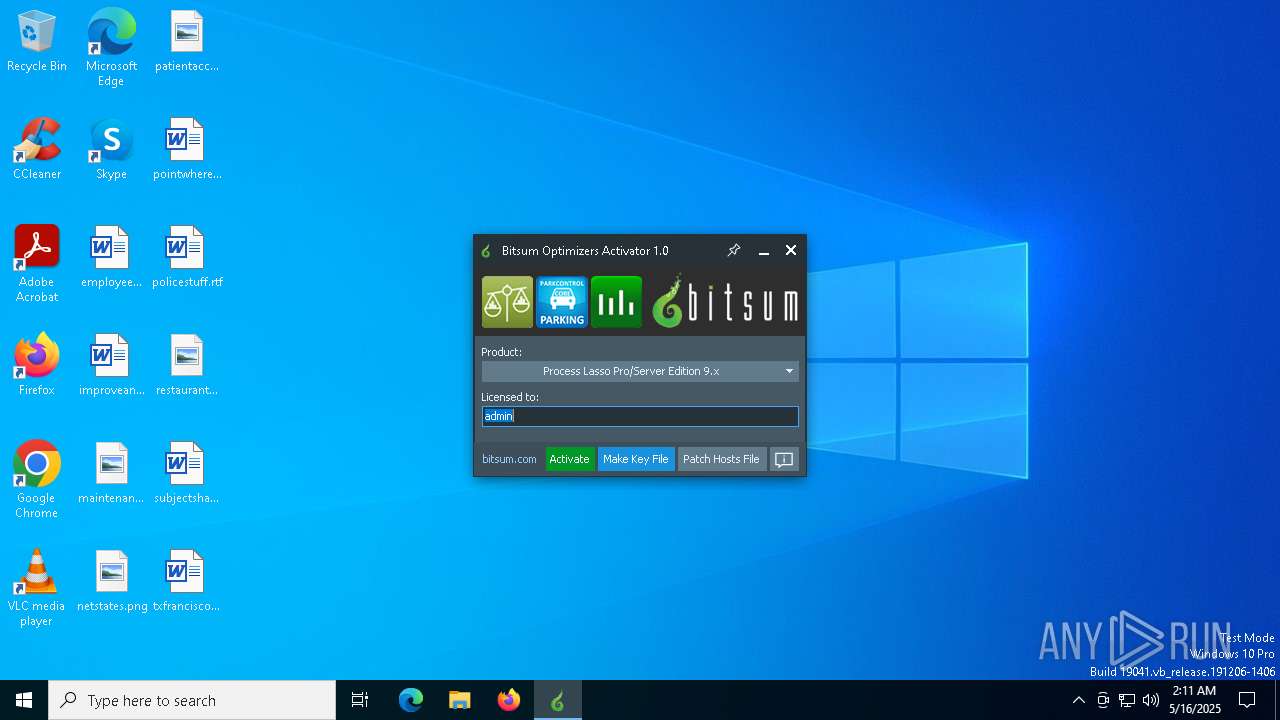Click the Make Key File button
Image resolution: width=1280 pixels, height=720 pixels.
[636, 459]
